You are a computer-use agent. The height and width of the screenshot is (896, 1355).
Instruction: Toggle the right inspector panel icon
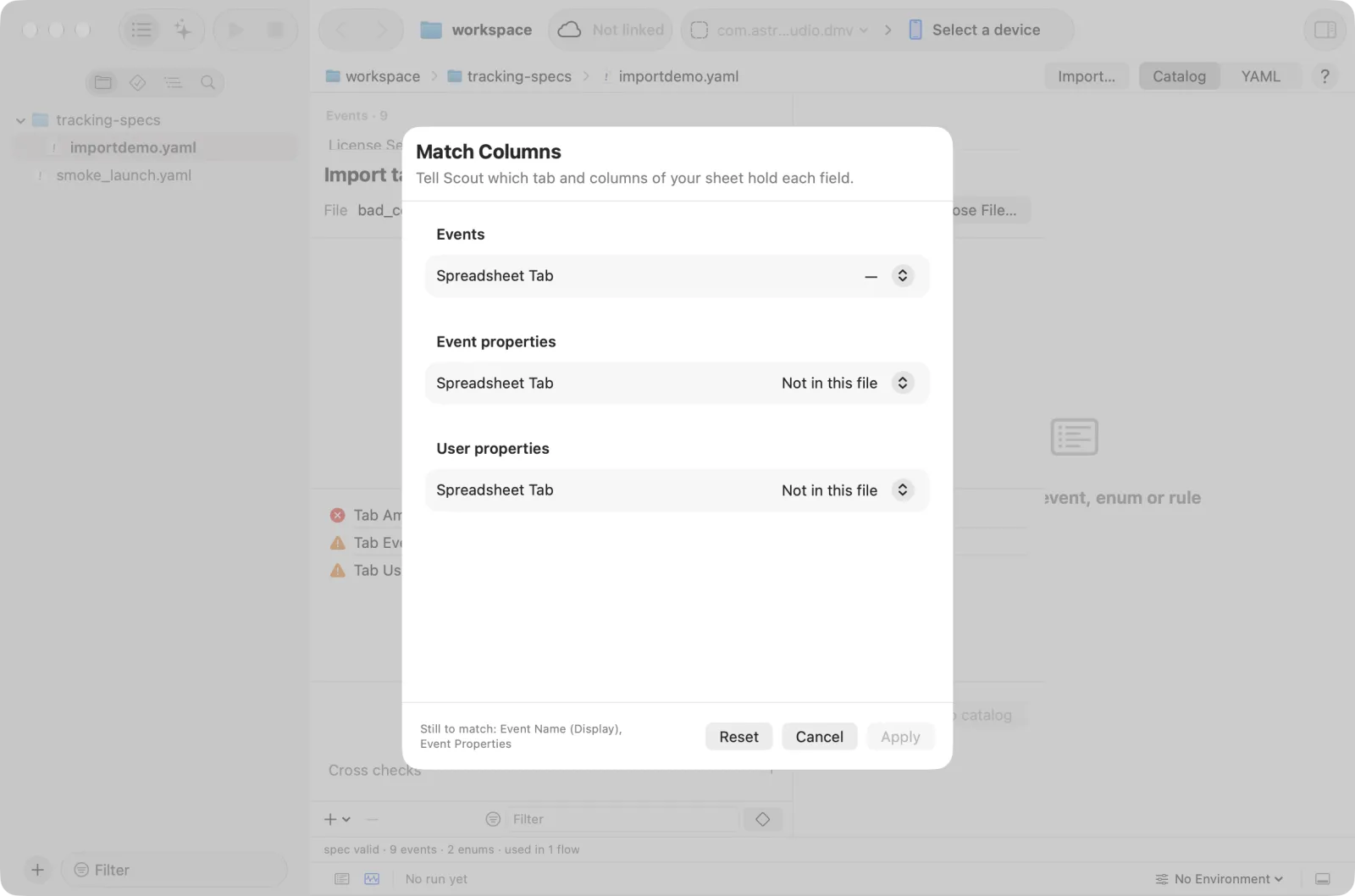(1325, 30)
